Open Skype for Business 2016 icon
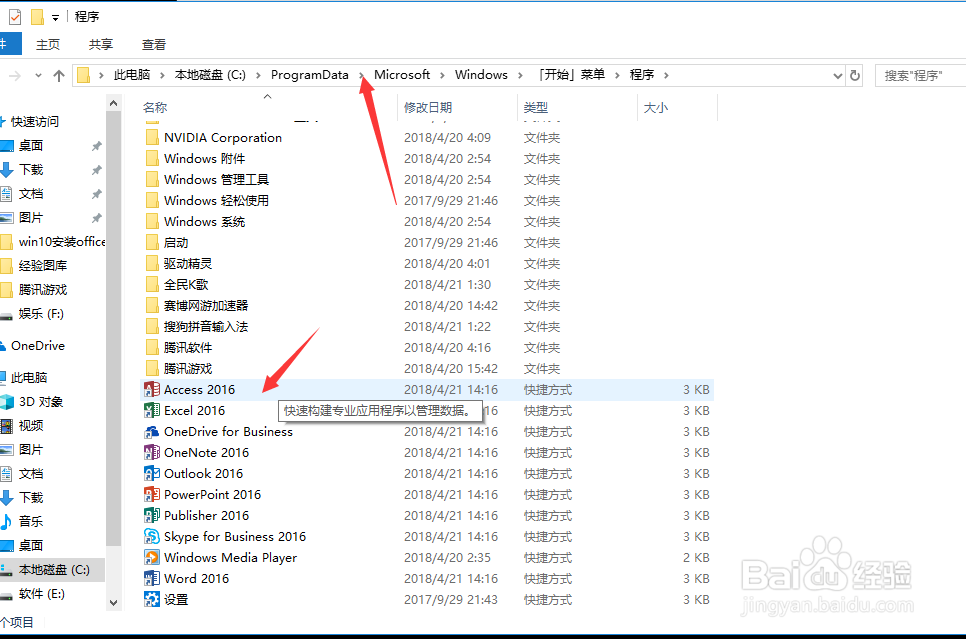966x639 pixels. pyautogui.click(x=152, y=536)
